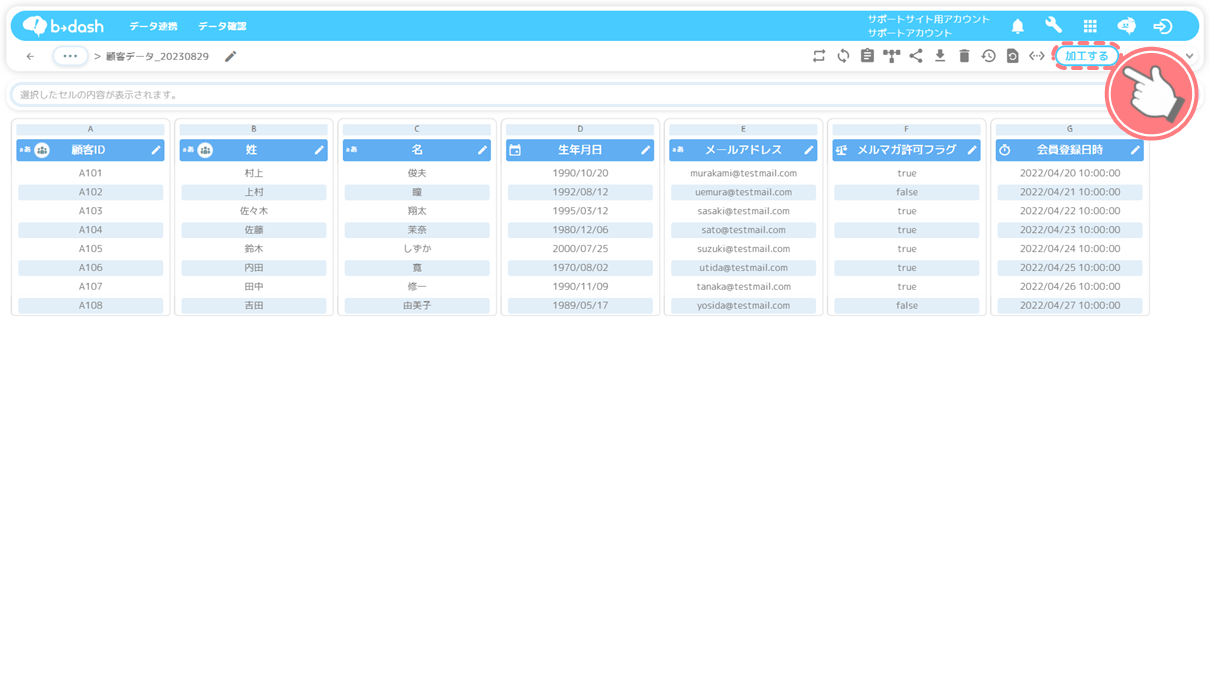Viewport: 1210px width, 680px height.
Task: Expand the chevron at toolbar right end
Action: (1189, 57)
